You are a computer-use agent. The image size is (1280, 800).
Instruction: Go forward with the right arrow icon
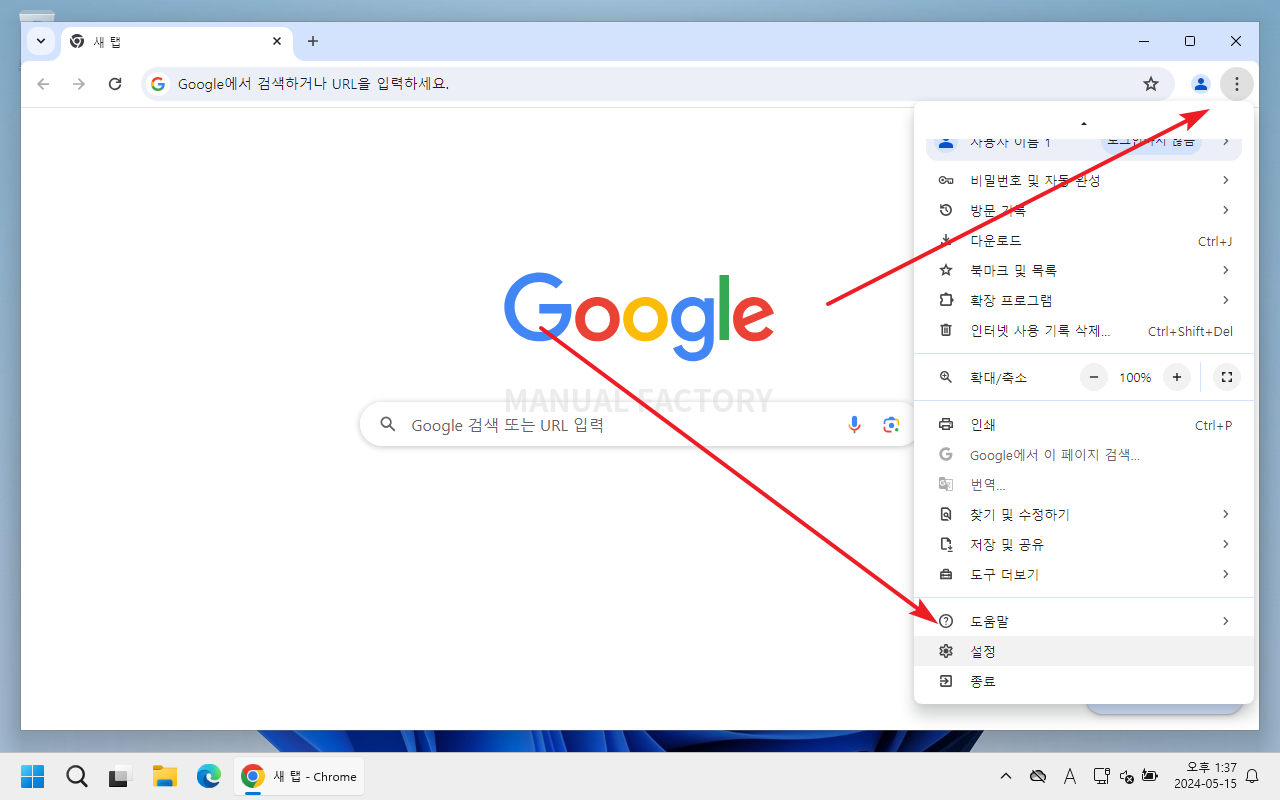[79, 84]
